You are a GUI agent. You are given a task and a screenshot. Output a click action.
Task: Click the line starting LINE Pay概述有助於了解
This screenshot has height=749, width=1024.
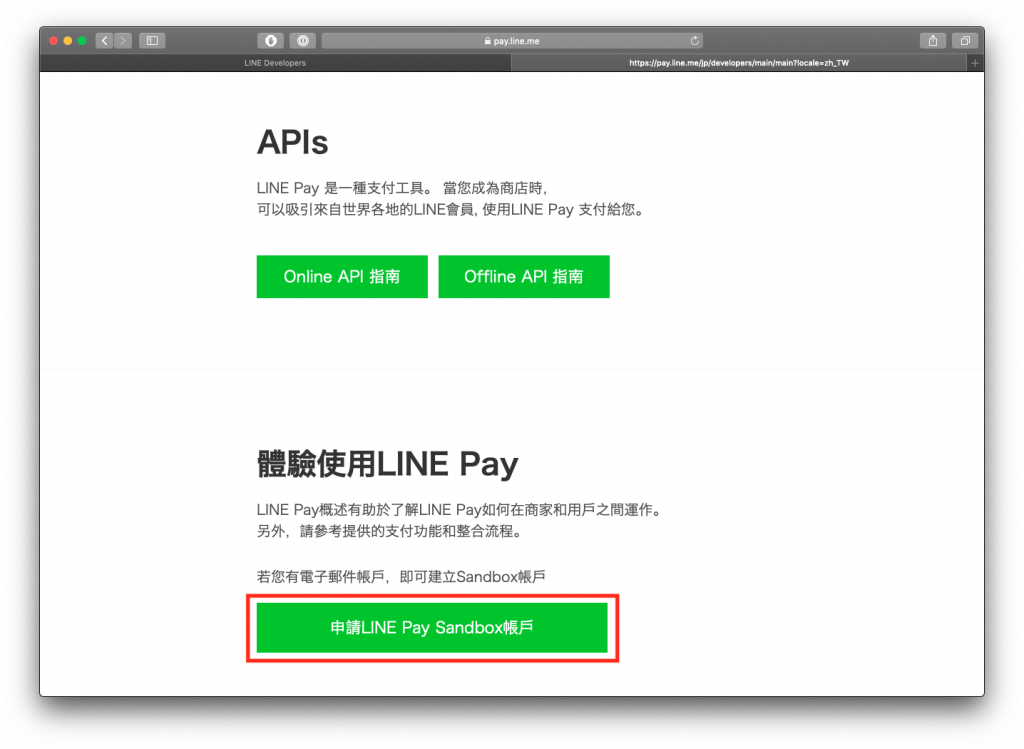(459, 510)
